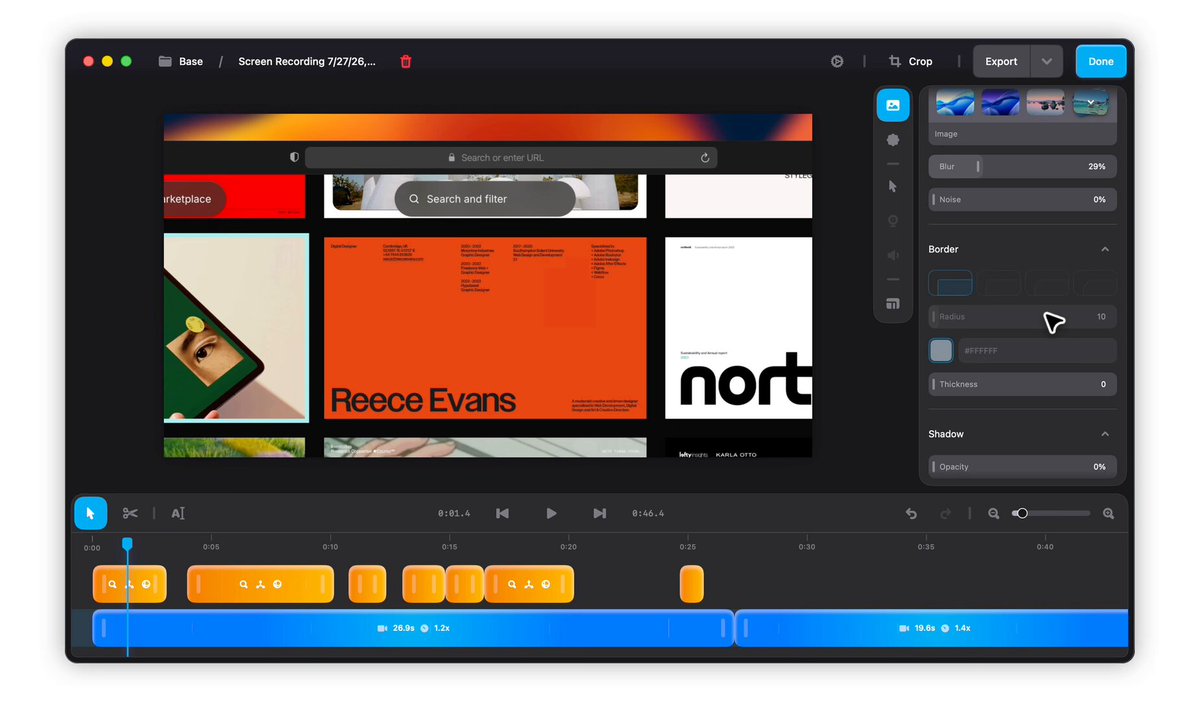Select the text annotation tool
Screen dimensions: 1199x701
(x=177, y=514)
